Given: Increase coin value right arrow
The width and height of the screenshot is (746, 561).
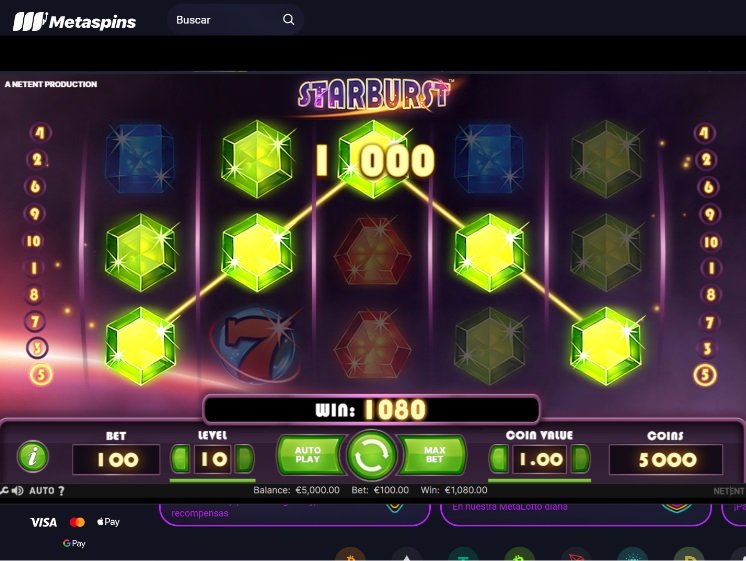Looking at the screenshot, I should click(x=580, y=459).
